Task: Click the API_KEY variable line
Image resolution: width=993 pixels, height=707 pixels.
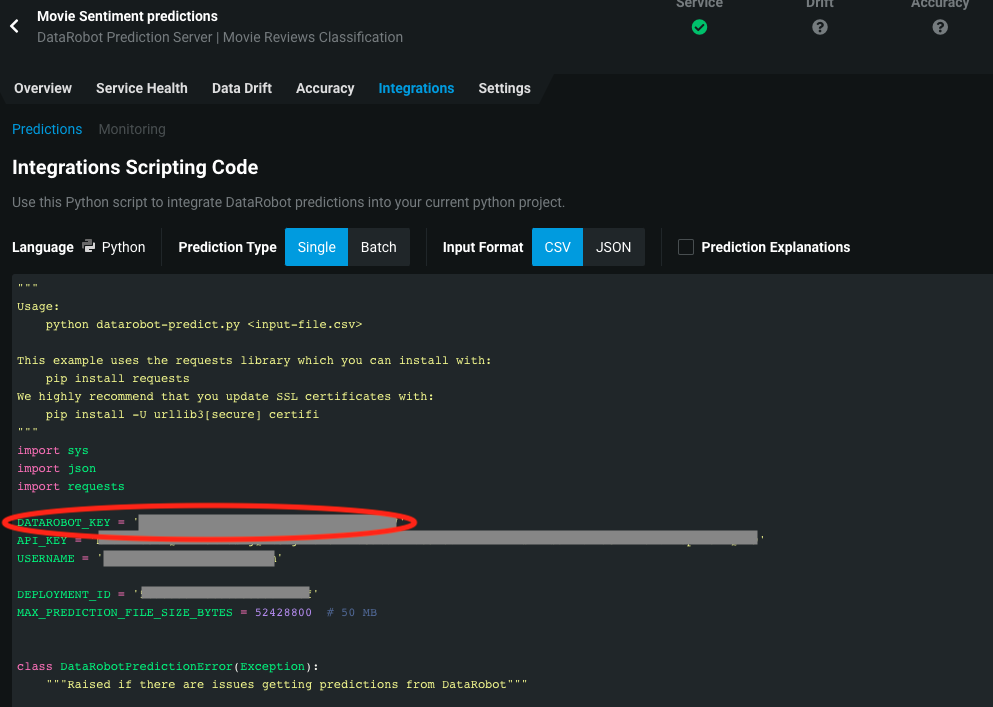Action: (x=391, y=540)
